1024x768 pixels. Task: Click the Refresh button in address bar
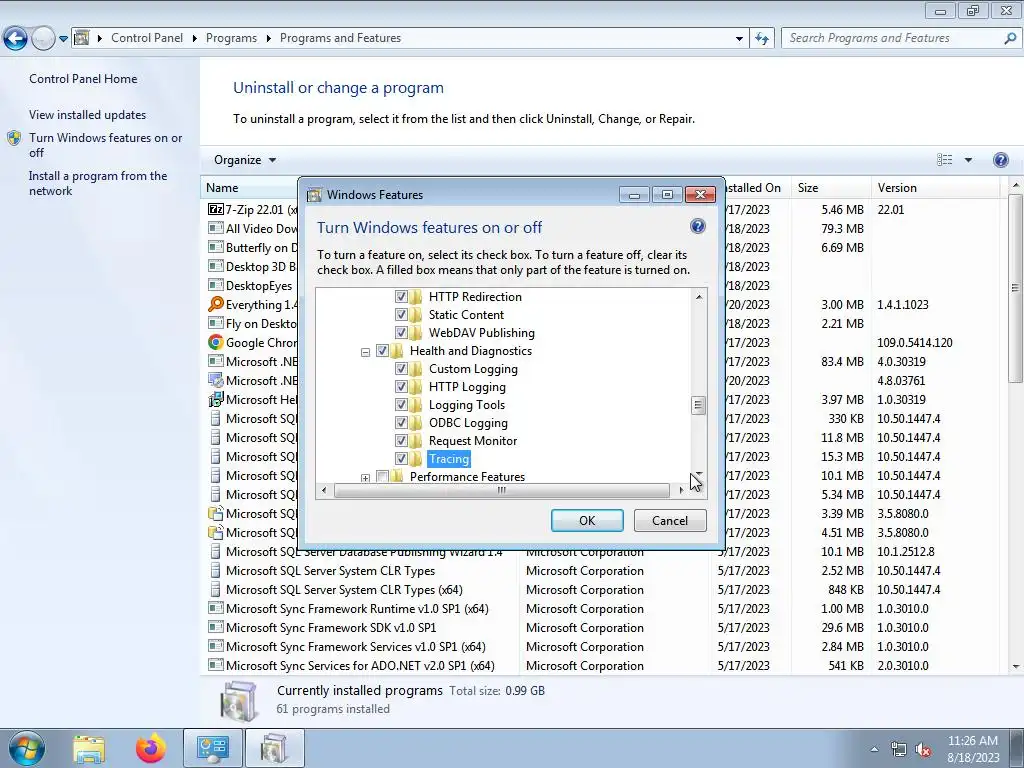[x=762, y=38]
